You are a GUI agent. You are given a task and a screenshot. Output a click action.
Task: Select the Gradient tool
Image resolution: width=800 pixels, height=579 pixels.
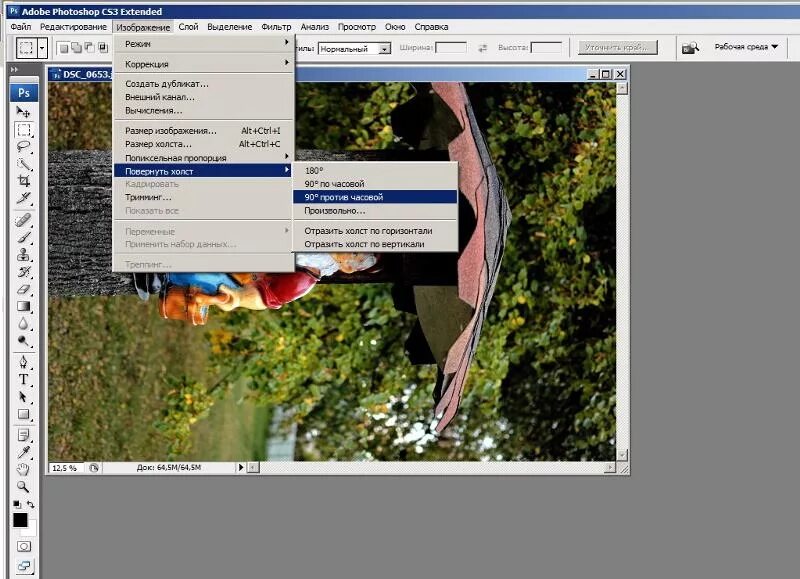click(x=23, y=306)
